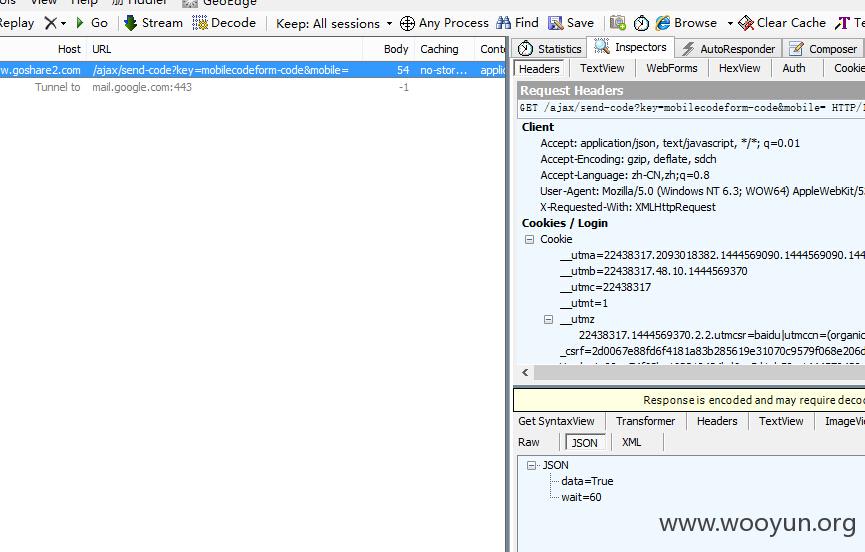Click the data=True JSON node
The width and height of the screenshot is (865, 552).
(x=587, y=481)
